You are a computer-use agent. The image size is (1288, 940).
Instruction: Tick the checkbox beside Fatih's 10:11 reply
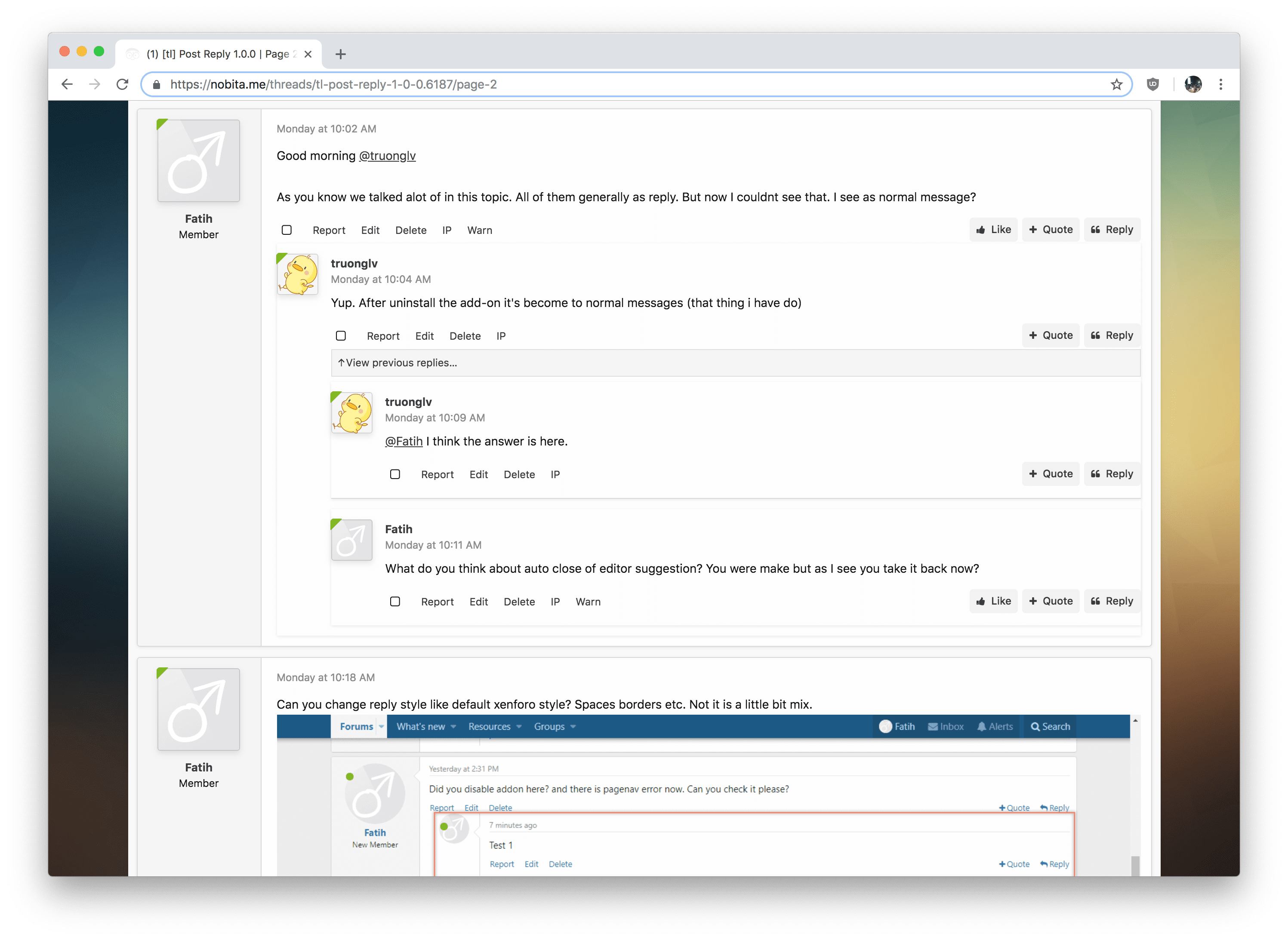coord(395,601)
